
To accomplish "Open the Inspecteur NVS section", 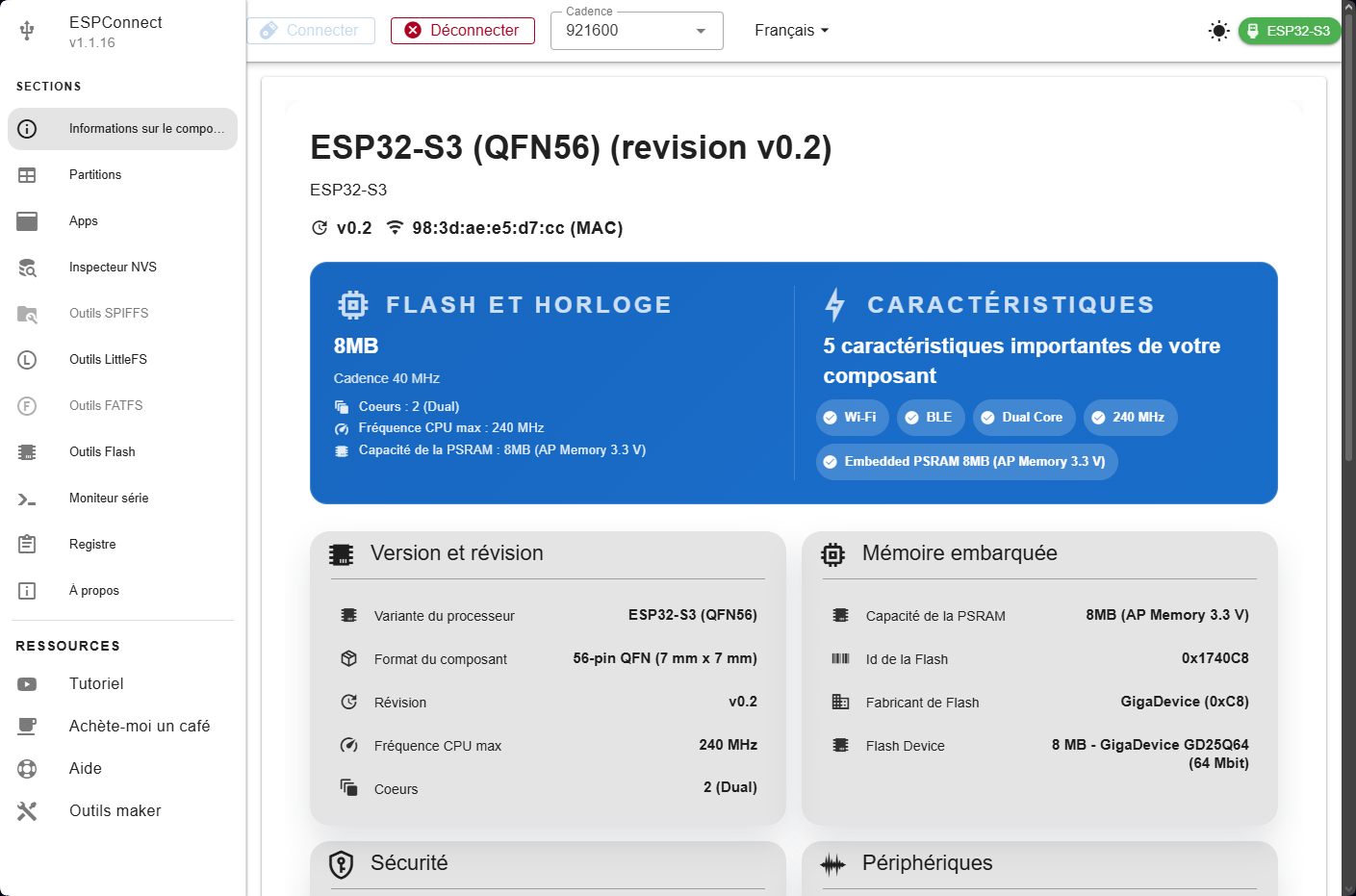I will 122,268.
